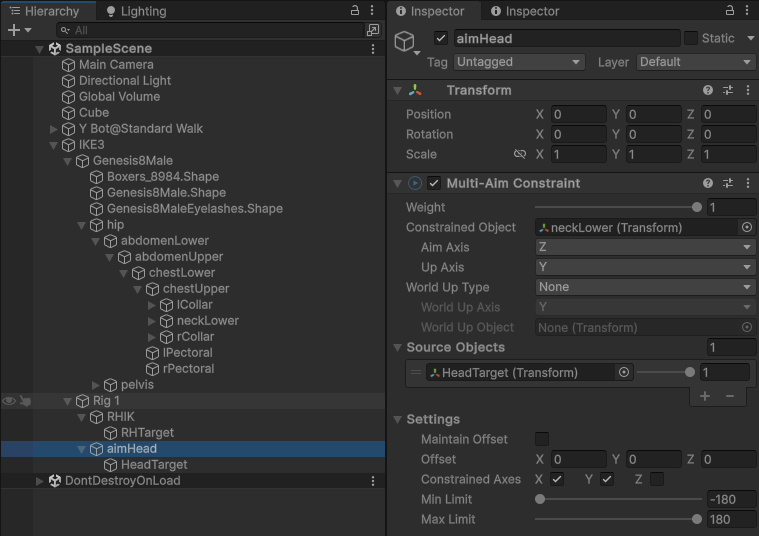Toggle the Static checkbox for aimHead
The width and height of the screenshot is (759, 536).
pos(691,38)
